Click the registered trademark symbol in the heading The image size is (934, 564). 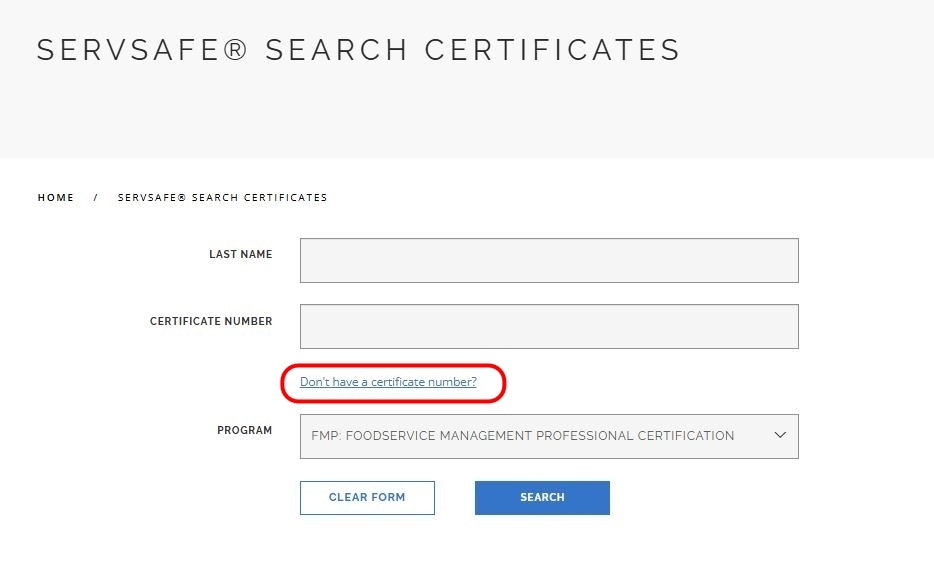(x=235, y=50)
